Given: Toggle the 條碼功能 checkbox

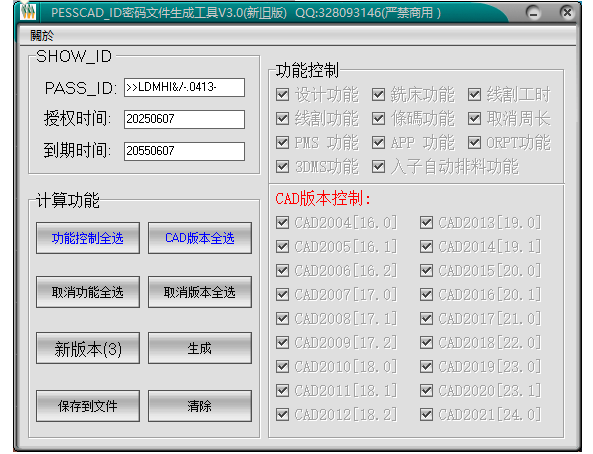Looking at the screenshot, I should click(x=378, y=118).
